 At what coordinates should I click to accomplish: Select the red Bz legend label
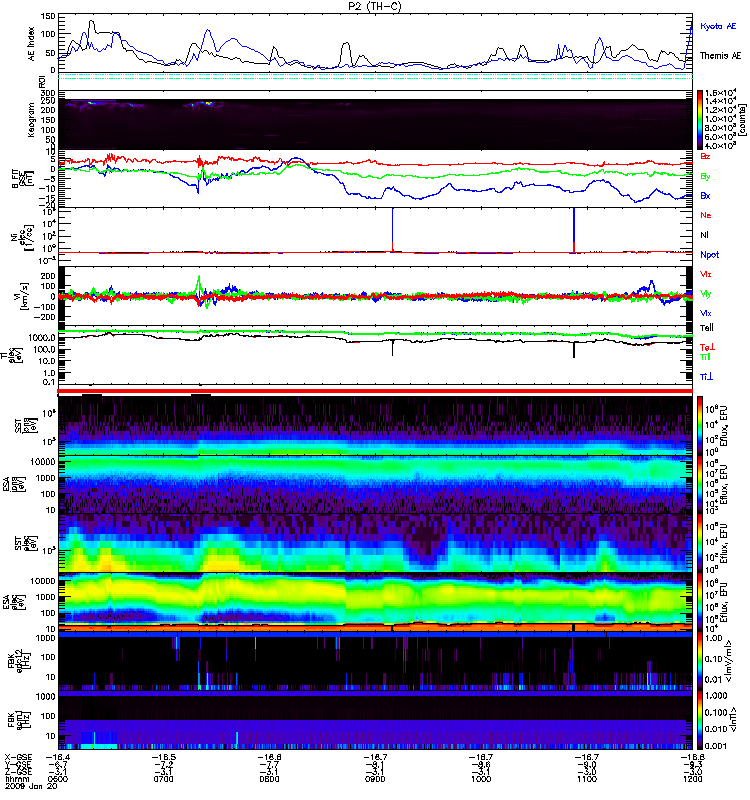click(705, 156)
